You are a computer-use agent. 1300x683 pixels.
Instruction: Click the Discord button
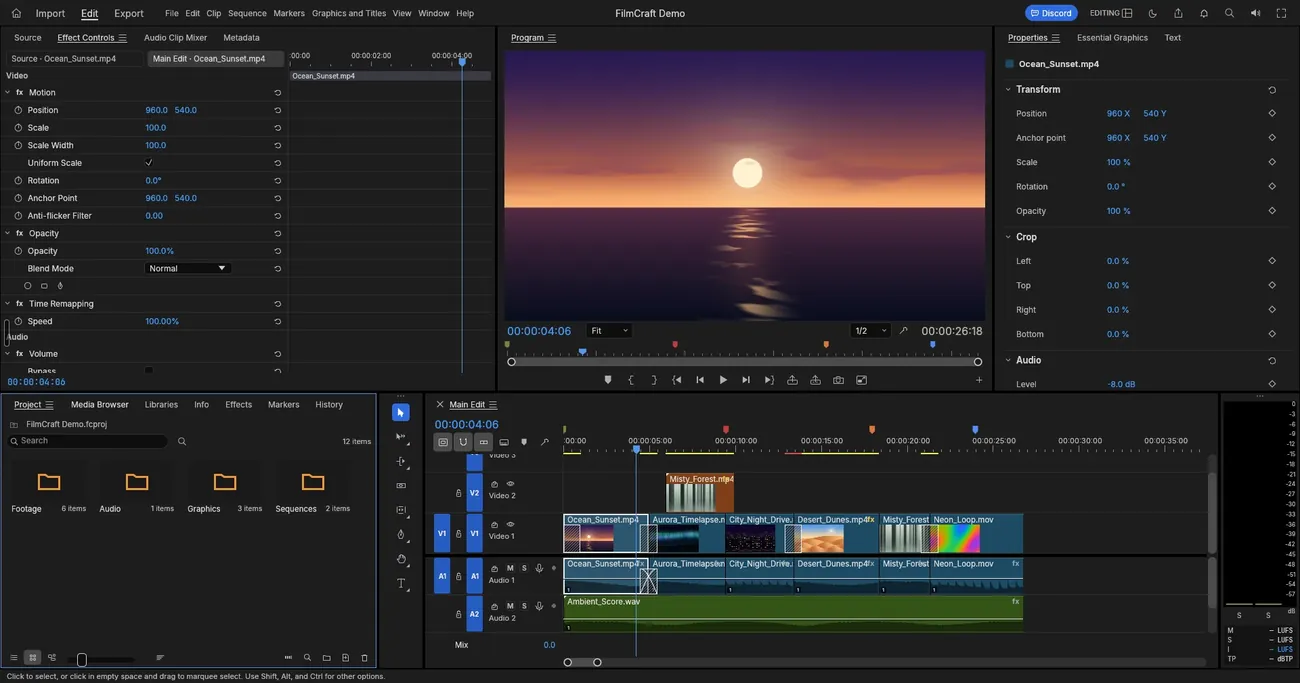(x=1051, y=13)
